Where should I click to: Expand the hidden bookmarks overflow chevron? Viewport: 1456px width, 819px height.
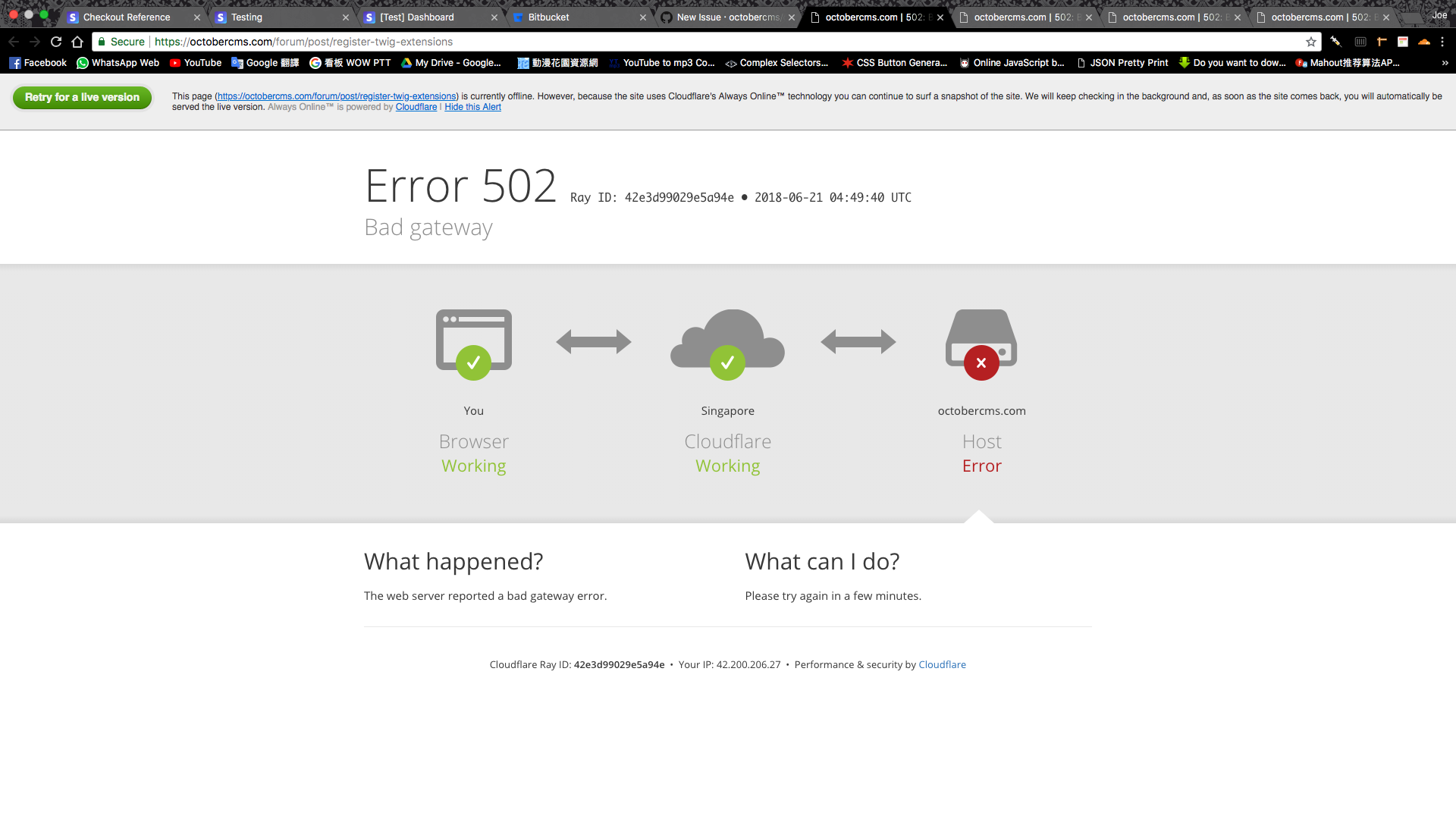click(x=1445, y=63)
